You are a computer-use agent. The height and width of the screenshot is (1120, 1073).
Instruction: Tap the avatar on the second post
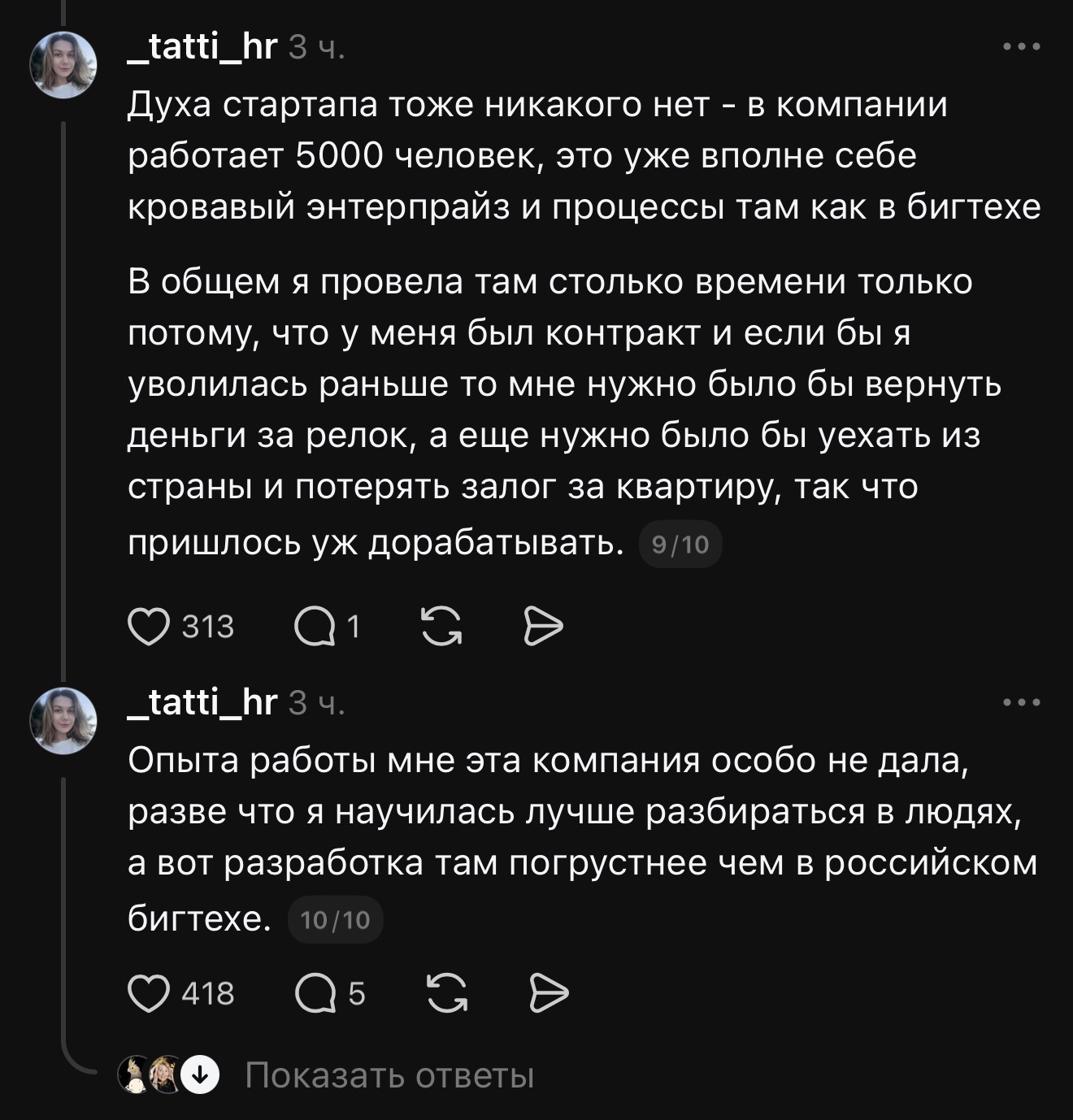tap(63, 721)
